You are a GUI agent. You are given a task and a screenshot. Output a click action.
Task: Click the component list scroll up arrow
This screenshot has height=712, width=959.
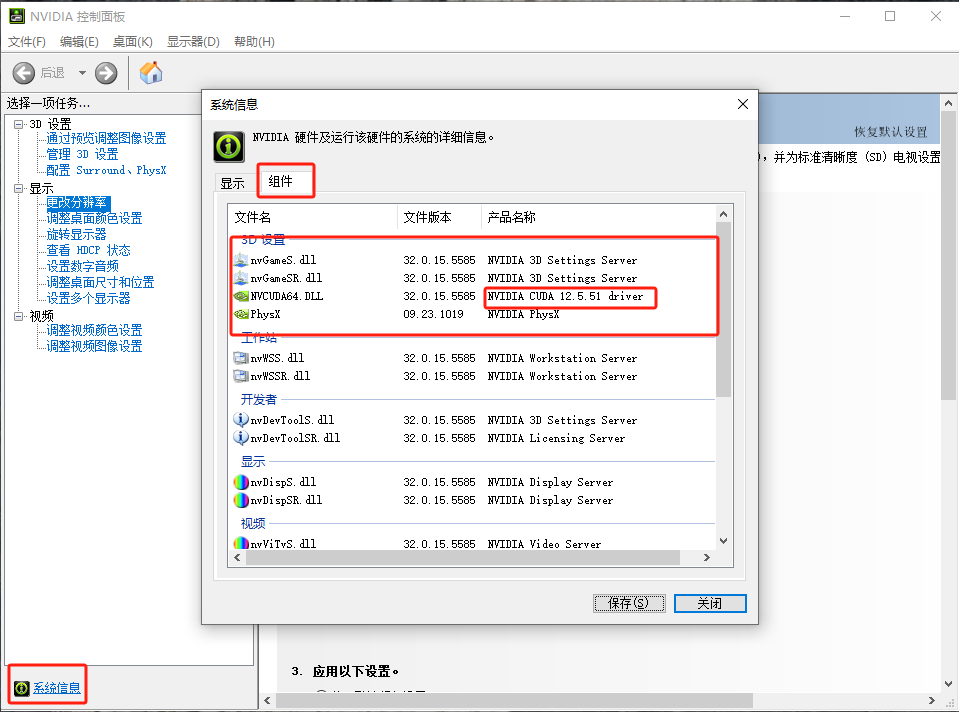click(724, 214)
